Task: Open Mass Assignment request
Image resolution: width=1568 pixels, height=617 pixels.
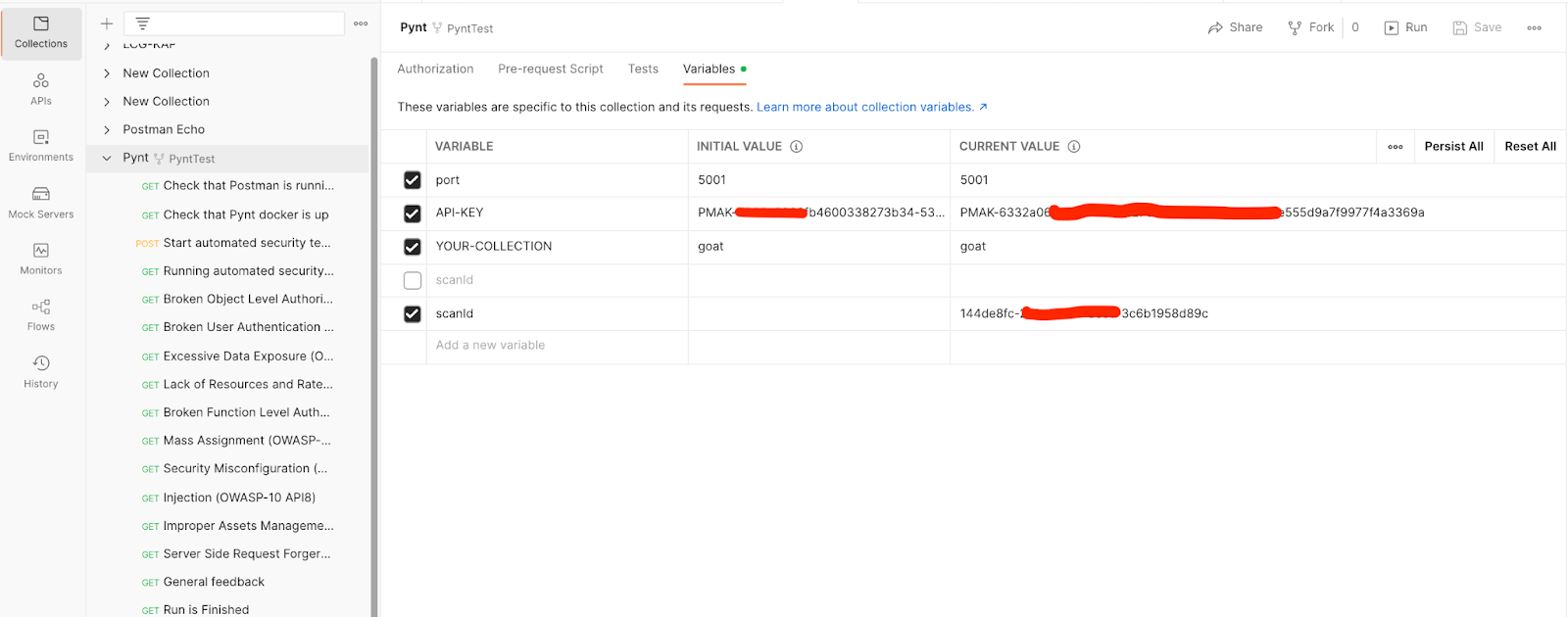Action: tap(236, 441)
